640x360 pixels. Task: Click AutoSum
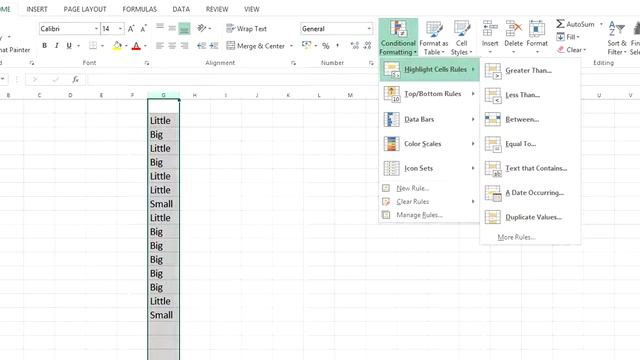[576, 24]
